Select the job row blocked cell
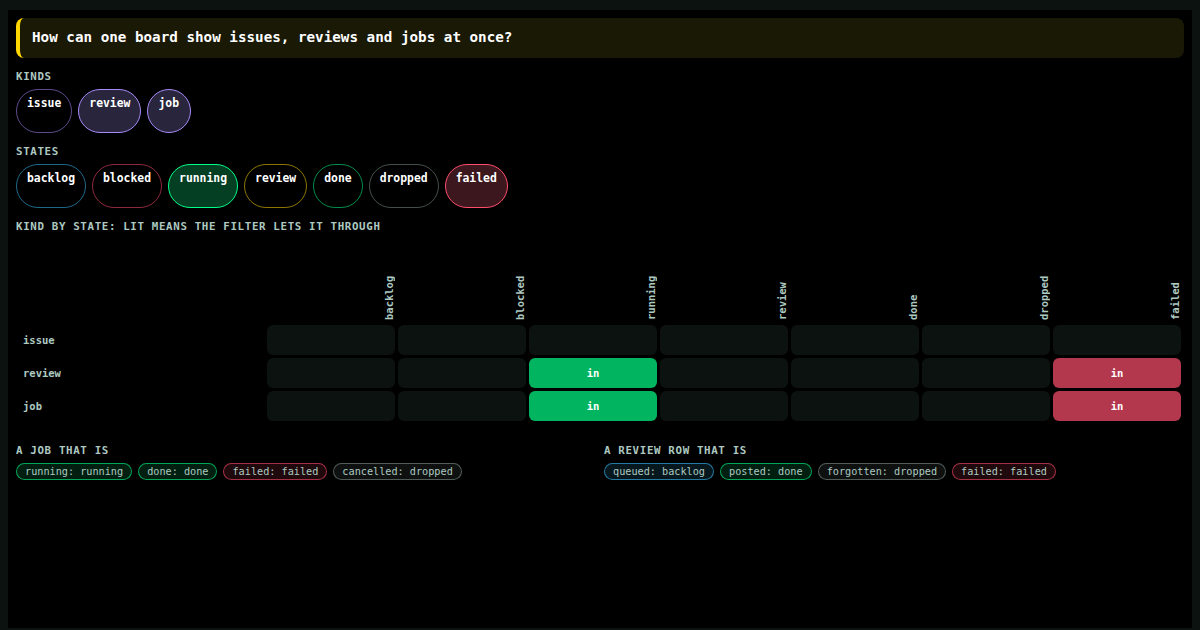The width and height of the screenshot is (1200, 630). coord(462,406)
